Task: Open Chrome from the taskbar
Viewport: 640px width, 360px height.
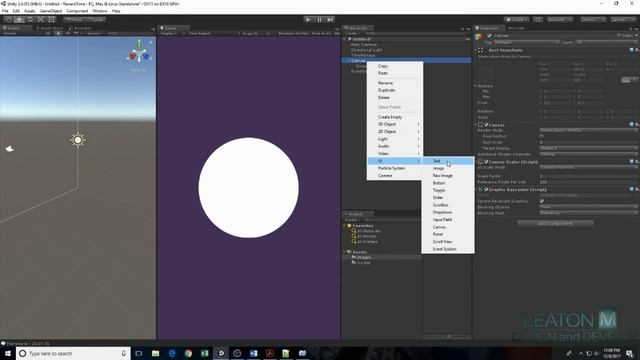Action: tap(188, 353)
